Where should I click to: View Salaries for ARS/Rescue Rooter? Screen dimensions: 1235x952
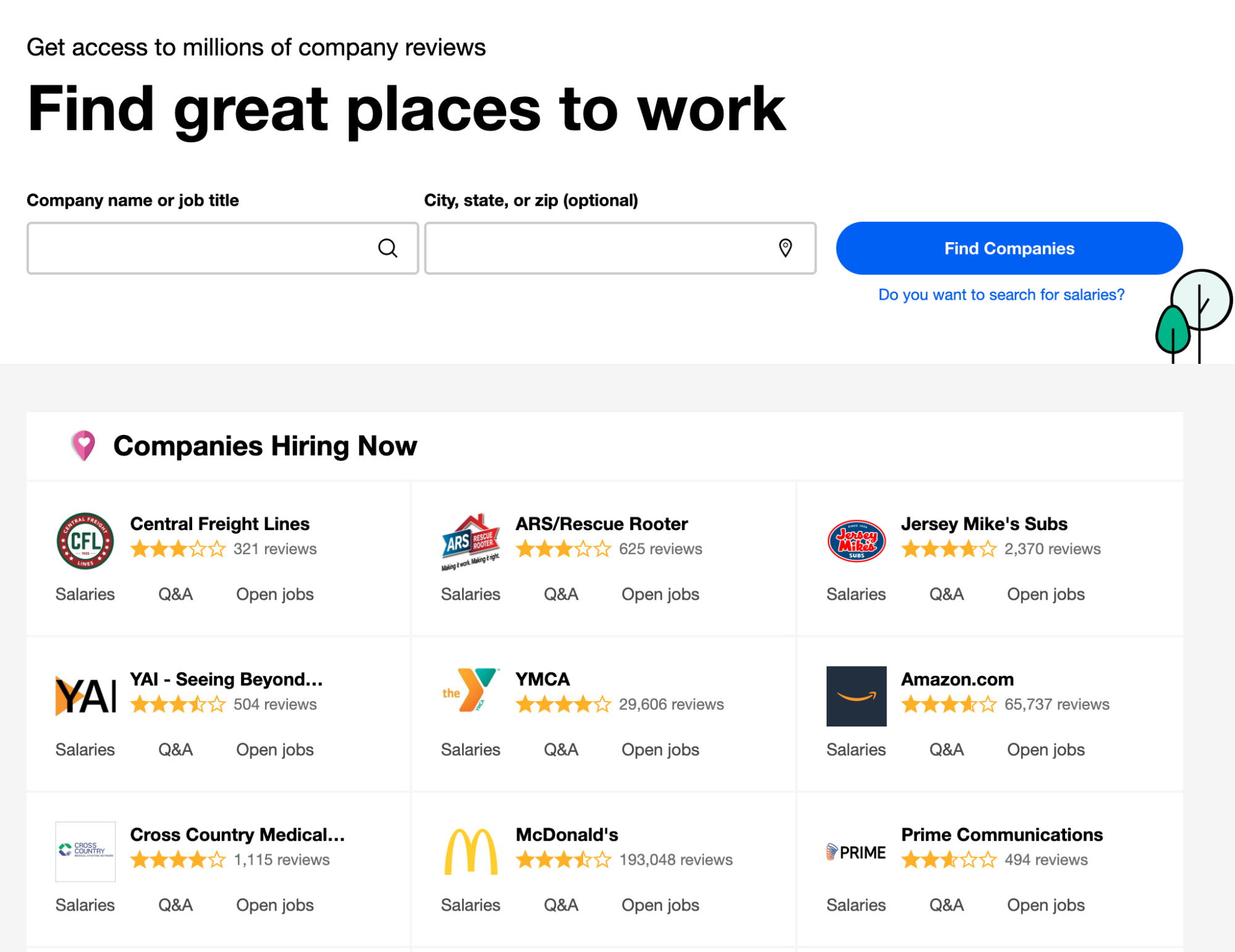tap(471, 594)
